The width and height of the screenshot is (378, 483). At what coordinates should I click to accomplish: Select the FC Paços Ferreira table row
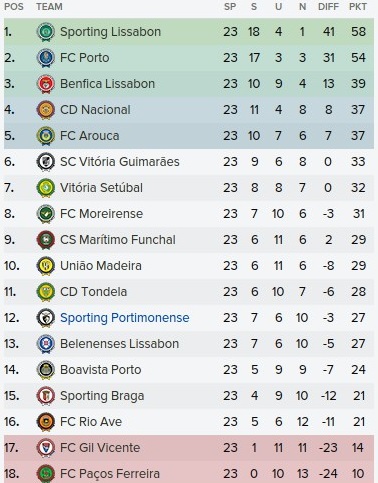click(189, 473)
